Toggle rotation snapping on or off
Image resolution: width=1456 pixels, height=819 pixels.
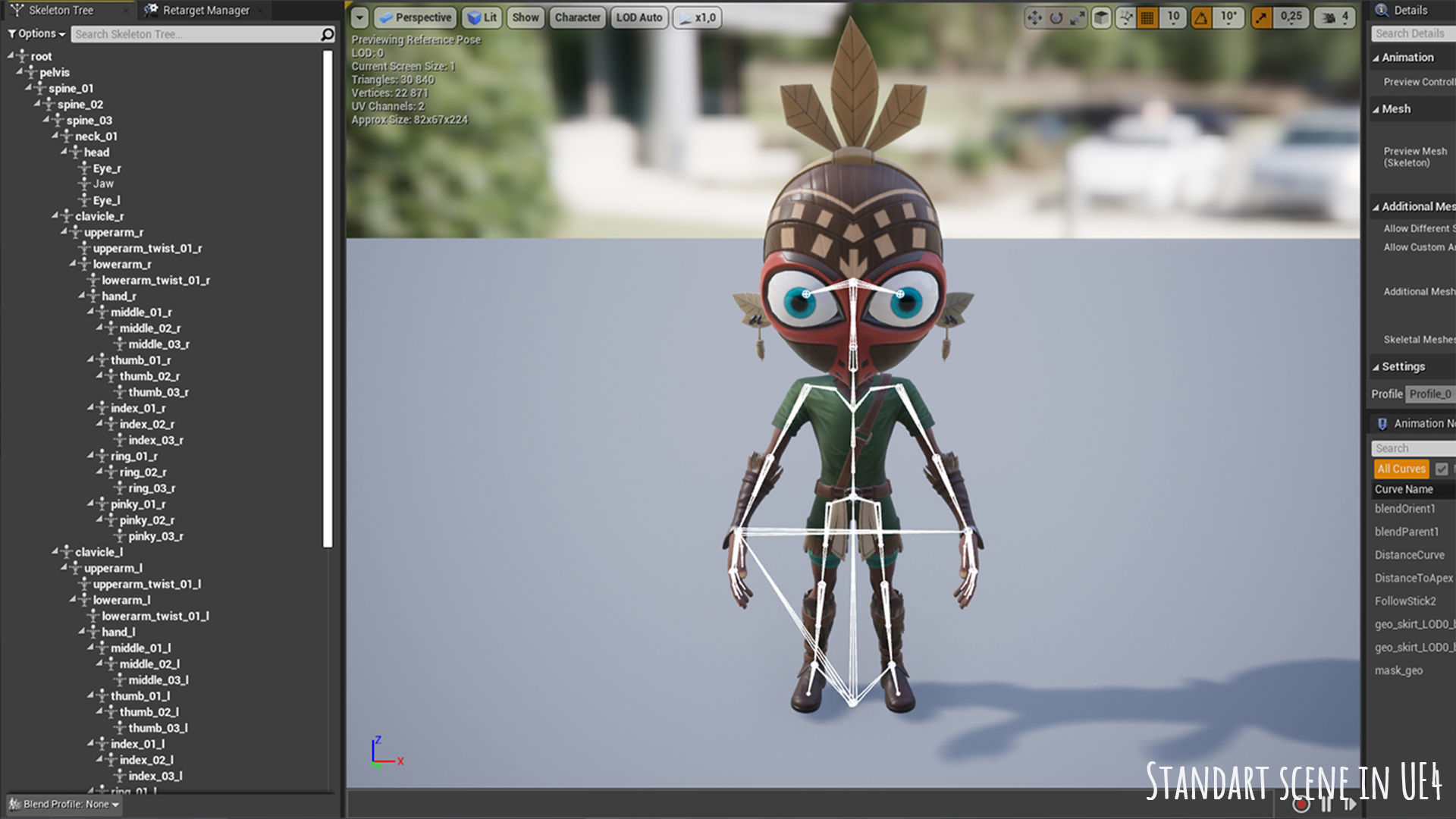pyautogui.click(x=1201, y=17)
